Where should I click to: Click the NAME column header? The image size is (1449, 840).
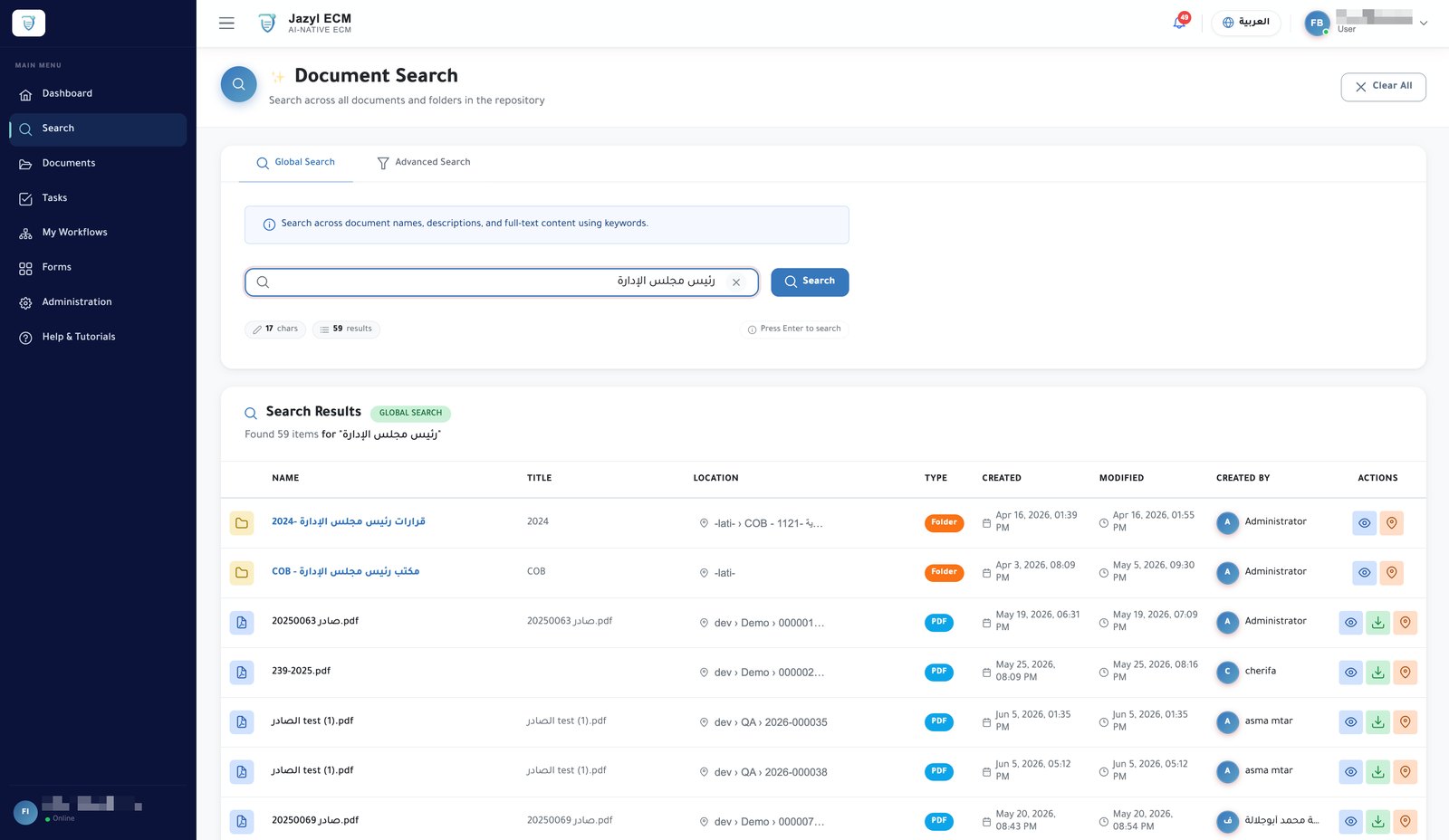(285, 479)
